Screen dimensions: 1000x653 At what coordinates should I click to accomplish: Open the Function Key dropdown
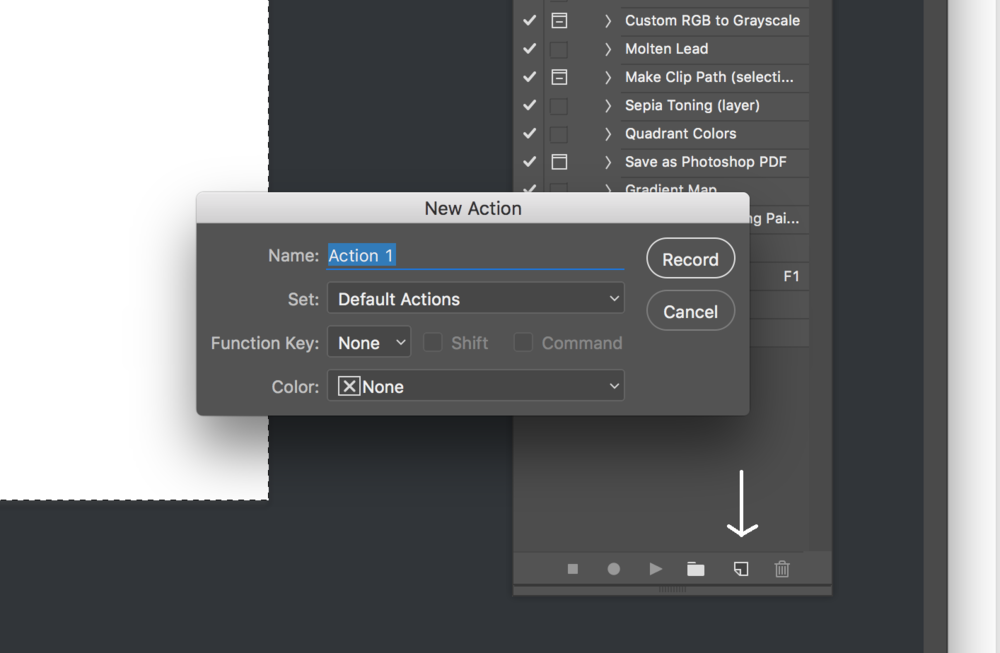369,343
